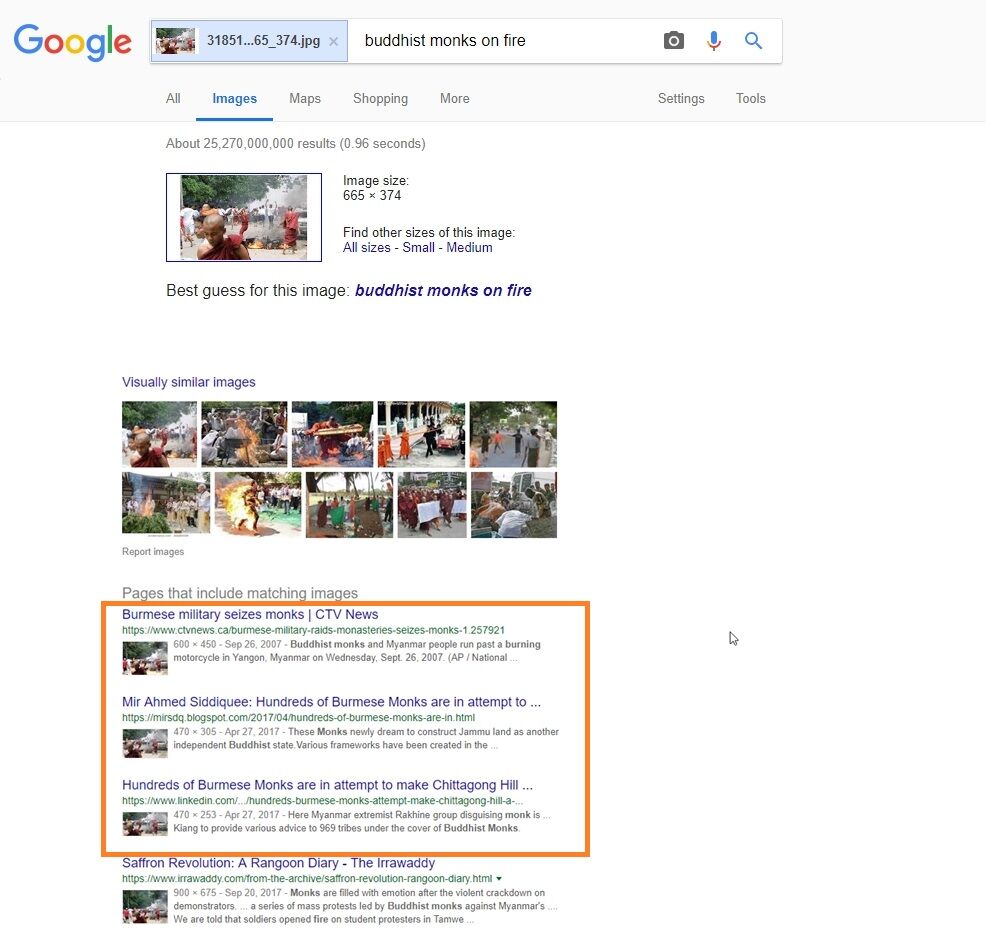Open the blogspot result thumbnail

(145, 743)
